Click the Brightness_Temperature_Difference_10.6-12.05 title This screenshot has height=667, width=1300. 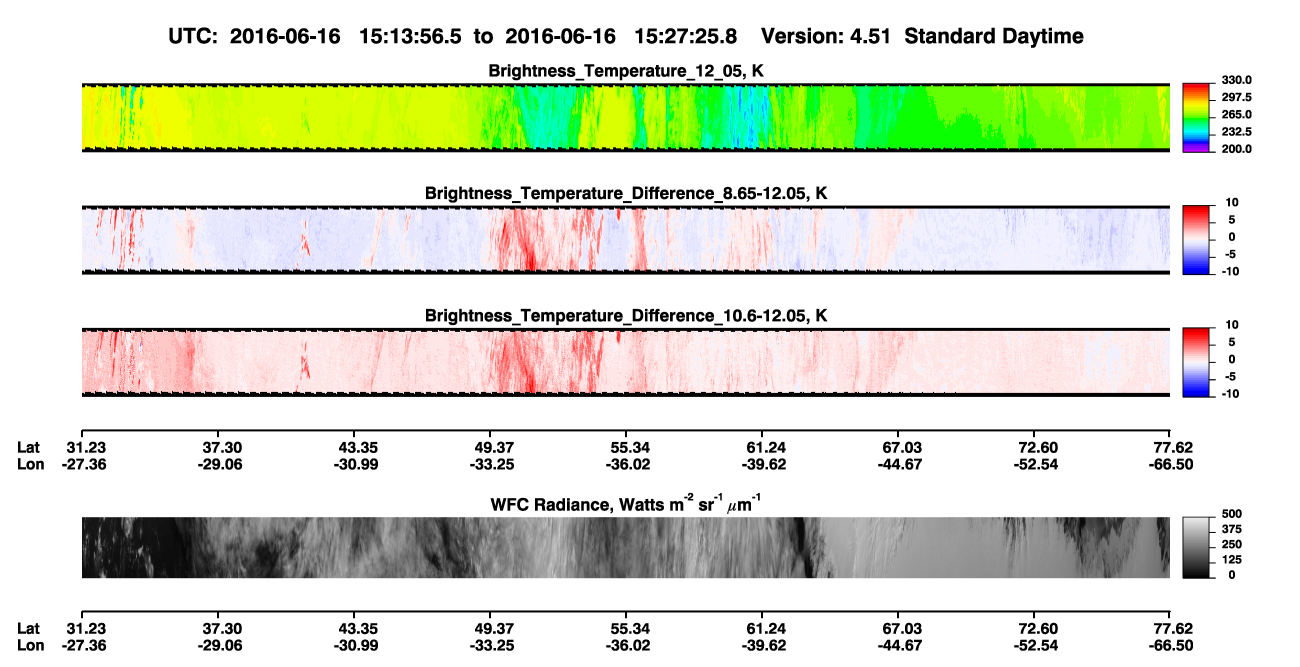626,316
